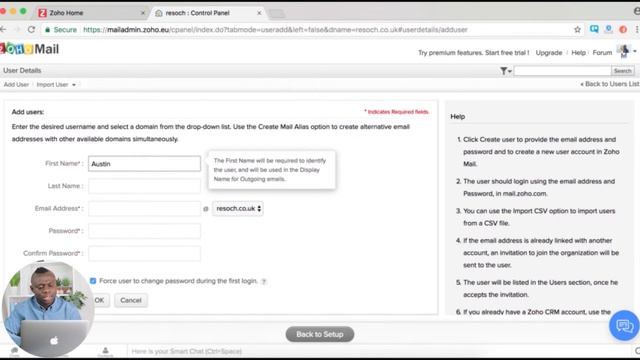640x360 pixels.
Task: Click the webcam video overlay thumbnail
Action: (48, 309)
